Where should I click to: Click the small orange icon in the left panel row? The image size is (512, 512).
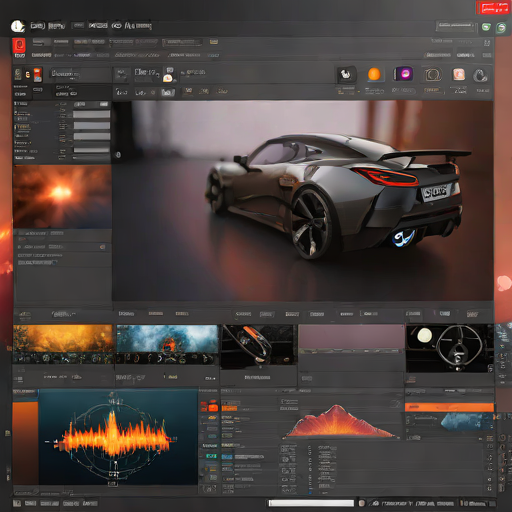coord(102,247)
